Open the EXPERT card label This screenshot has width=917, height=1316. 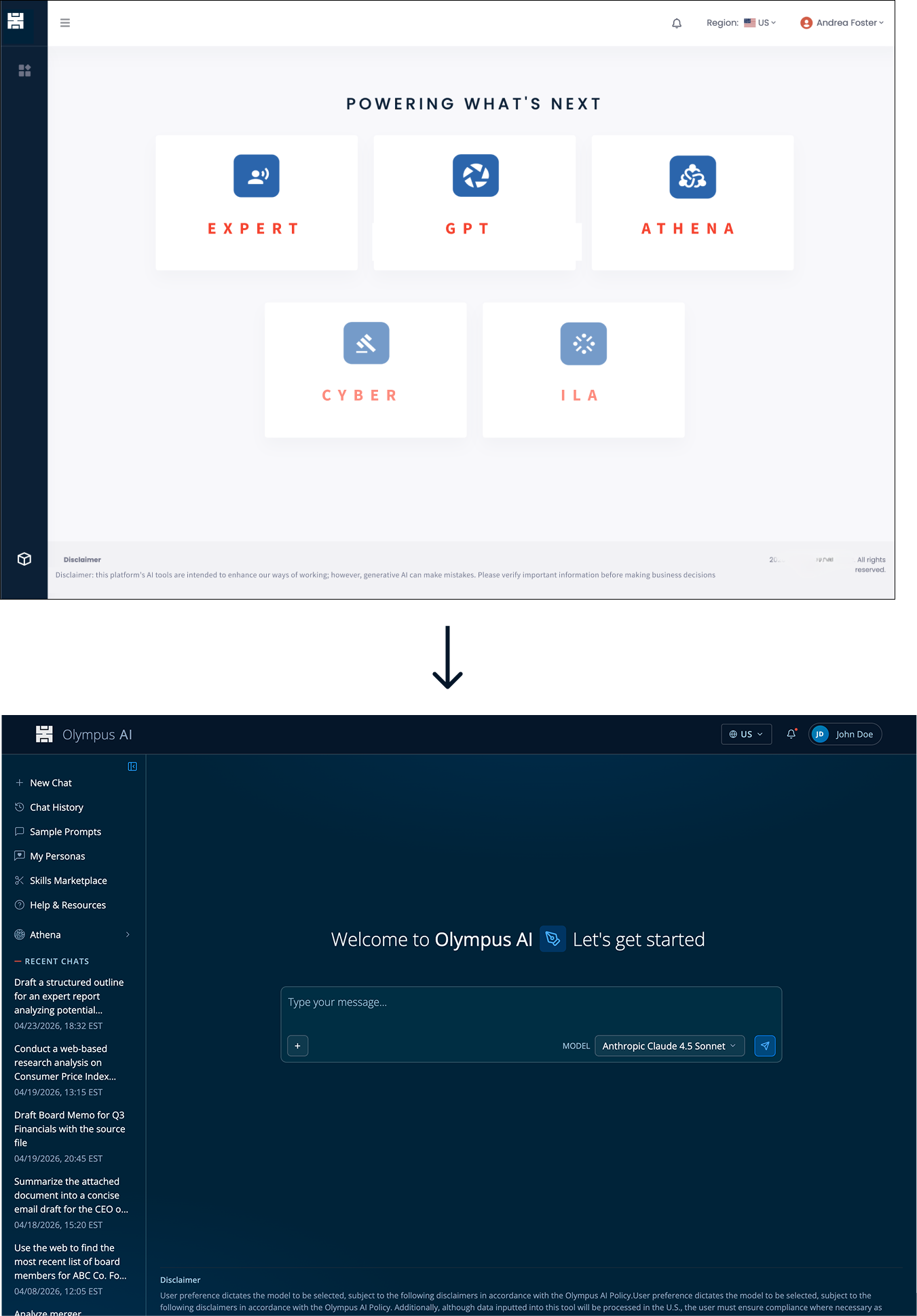point(253,229)
